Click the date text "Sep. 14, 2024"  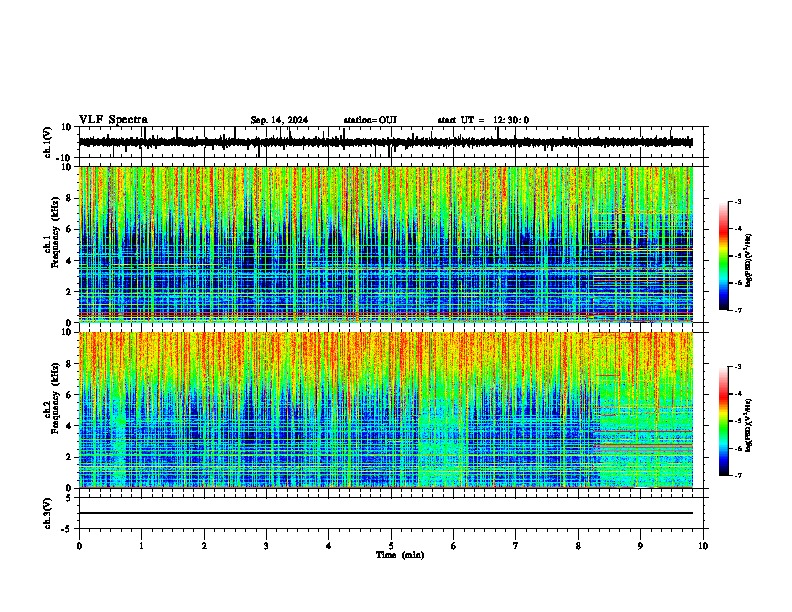coord(279,120)
